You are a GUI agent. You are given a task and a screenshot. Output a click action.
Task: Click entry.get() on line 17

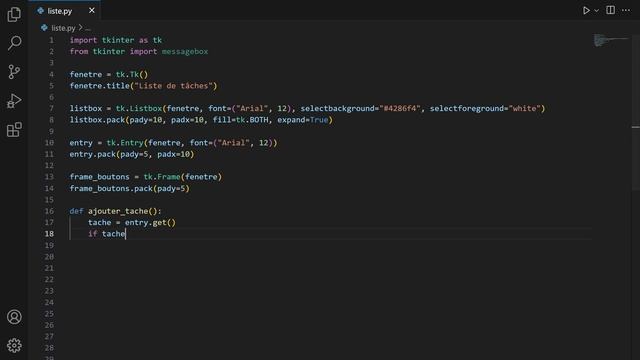[150, 222]
